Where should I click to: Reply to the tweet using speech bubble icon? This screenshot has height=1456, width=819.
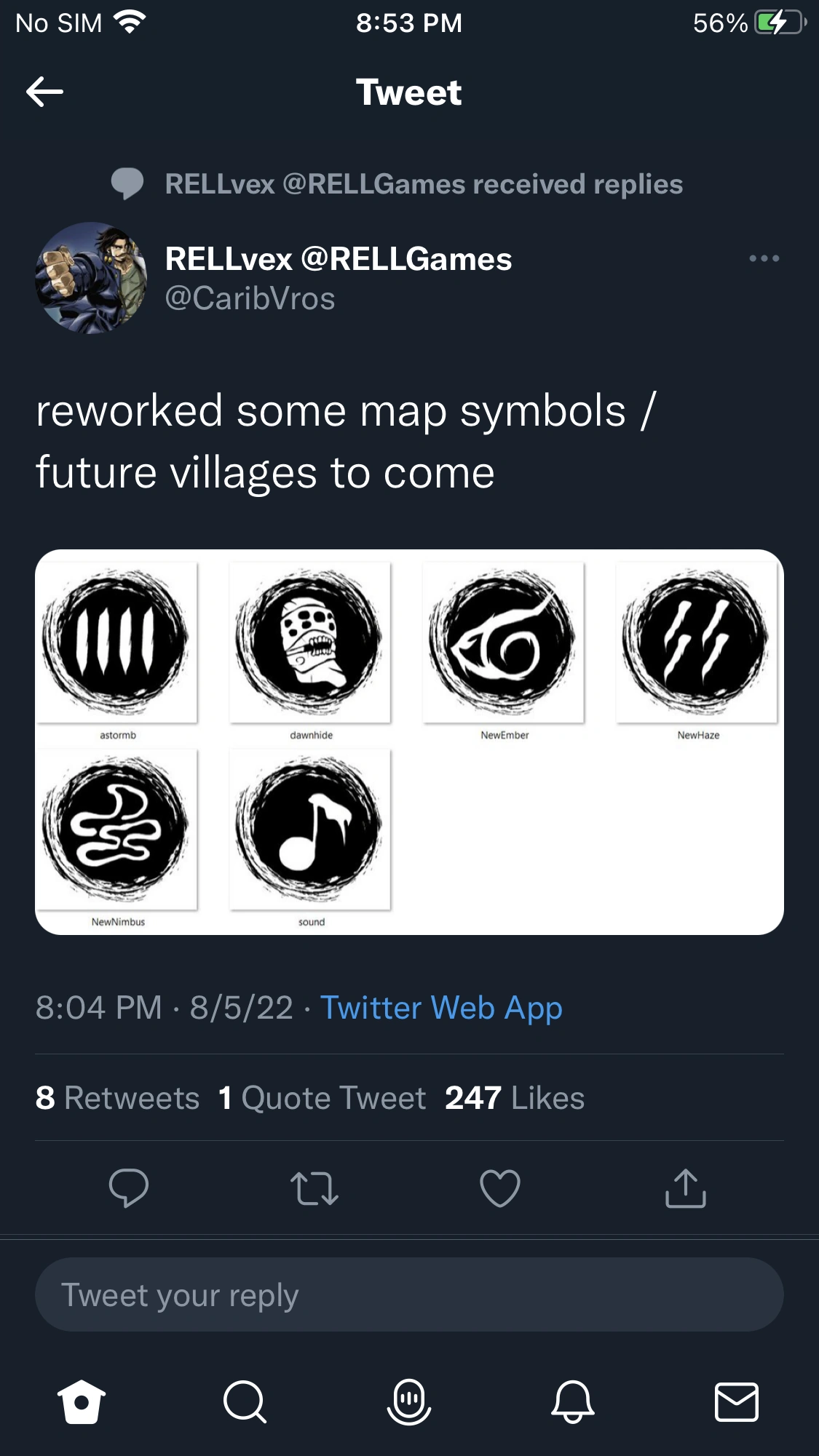coord(130,1190)
